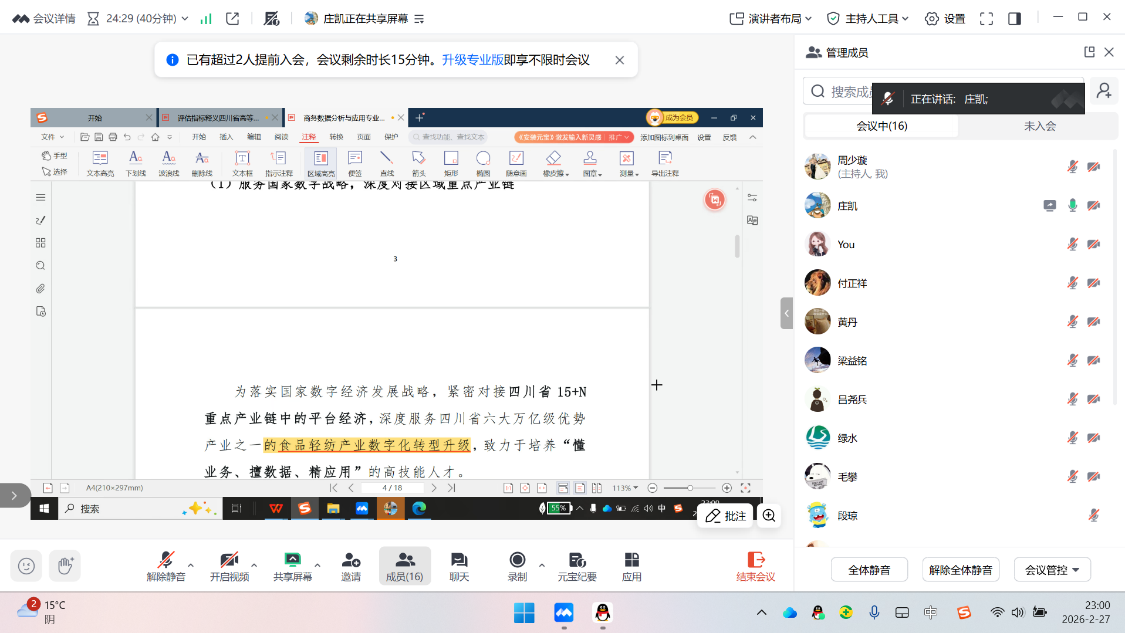Screen dimensions: 1125x633
Task: Turn on camera with 开启视频
Action: tap(229, 565)
